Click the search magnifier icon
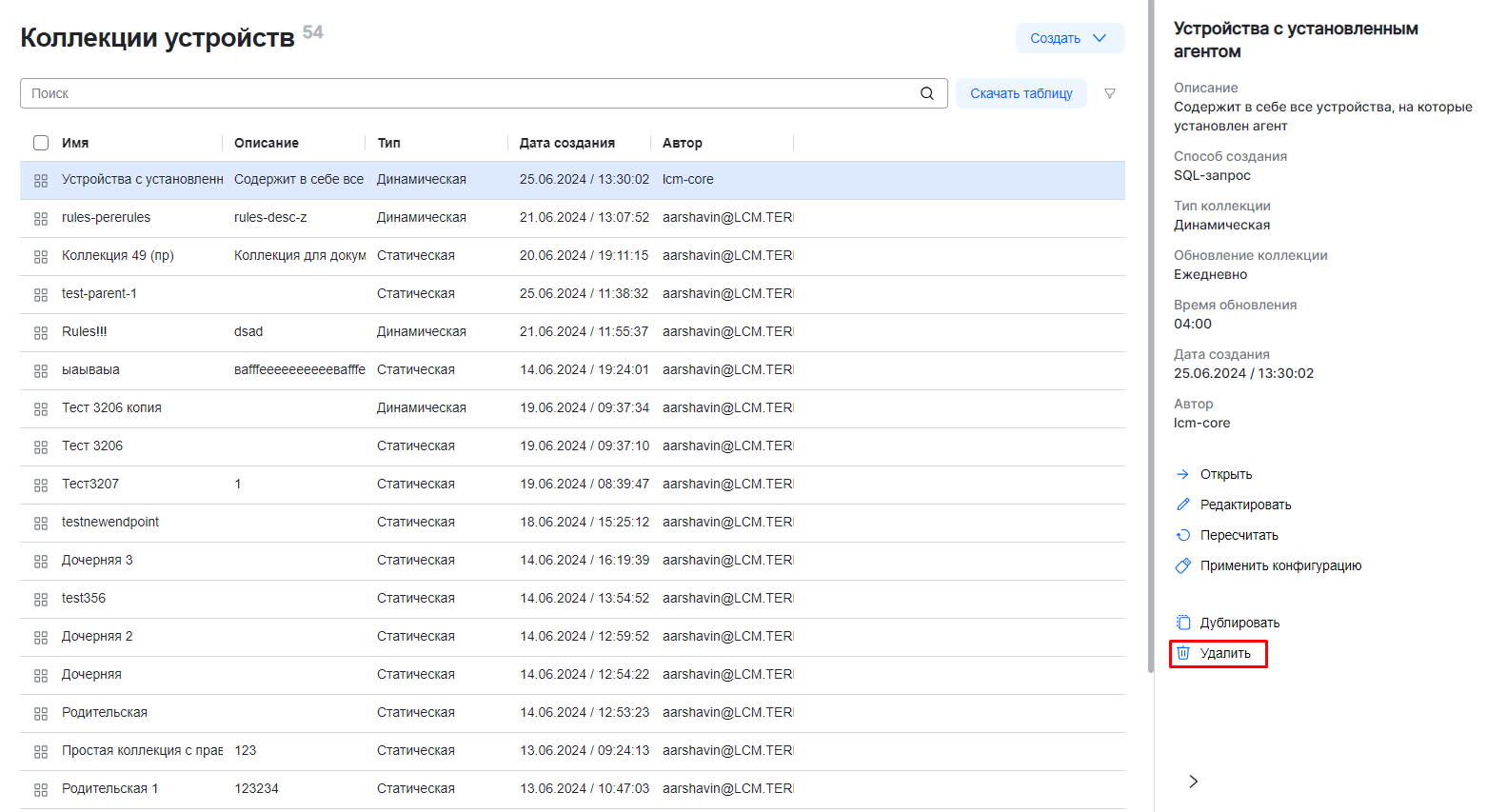Image resolution: width=1487 pixels, height=812 pixels. click(926, 93)
